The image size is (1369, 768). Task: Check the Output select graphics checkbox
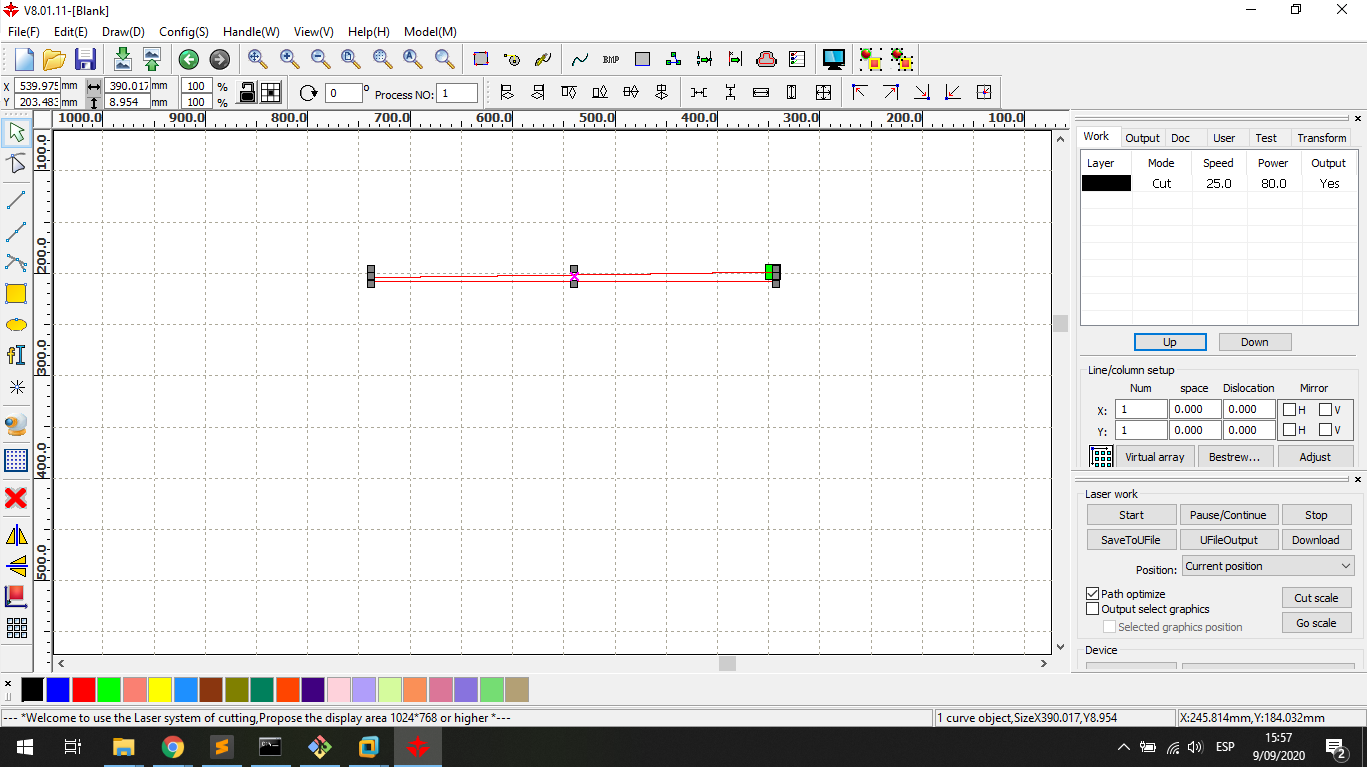1092,609
